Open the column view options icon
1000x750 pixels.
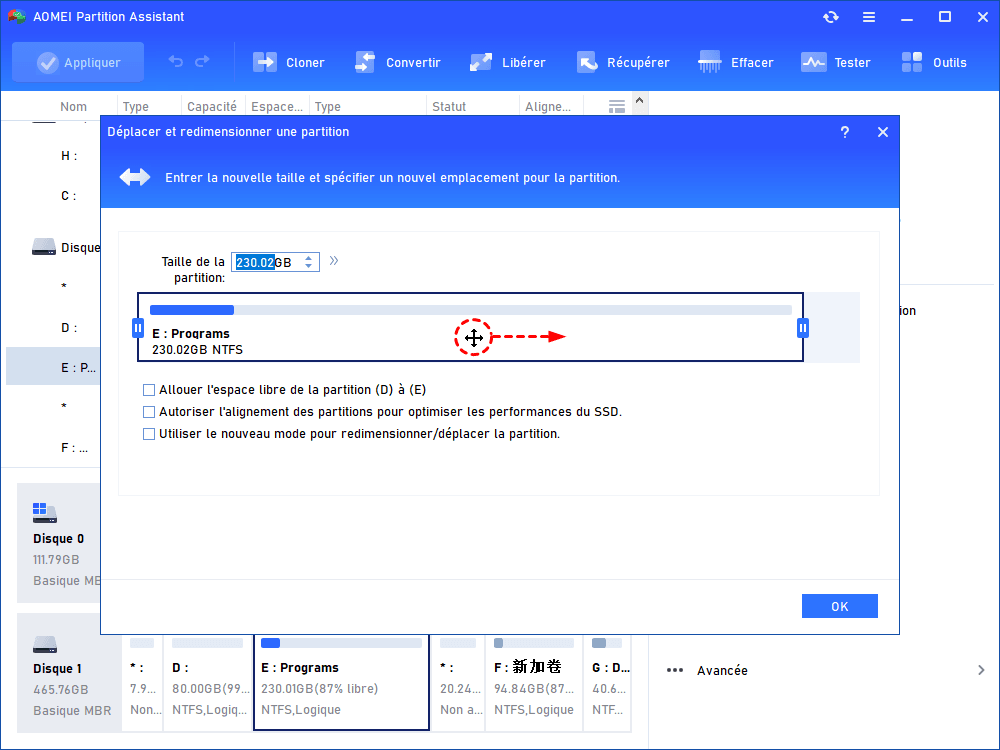coord(617,107)
